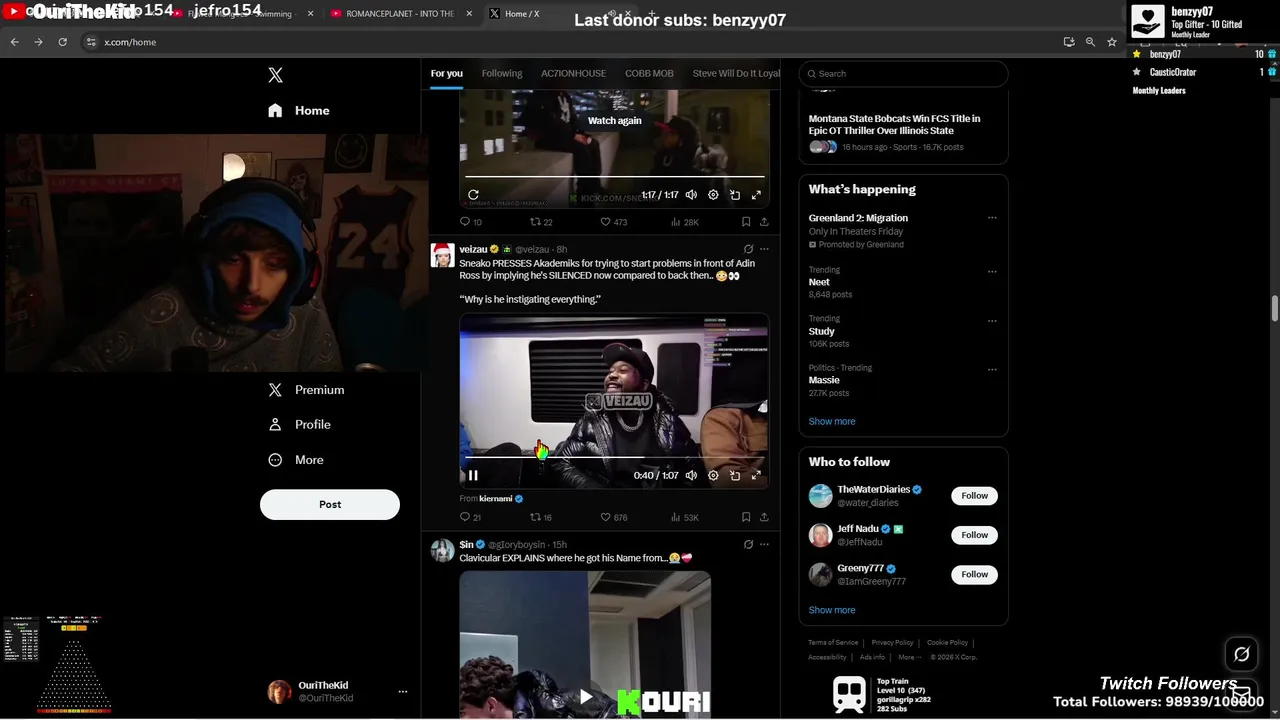Open Premium from the sidebar

pos(306,390)
